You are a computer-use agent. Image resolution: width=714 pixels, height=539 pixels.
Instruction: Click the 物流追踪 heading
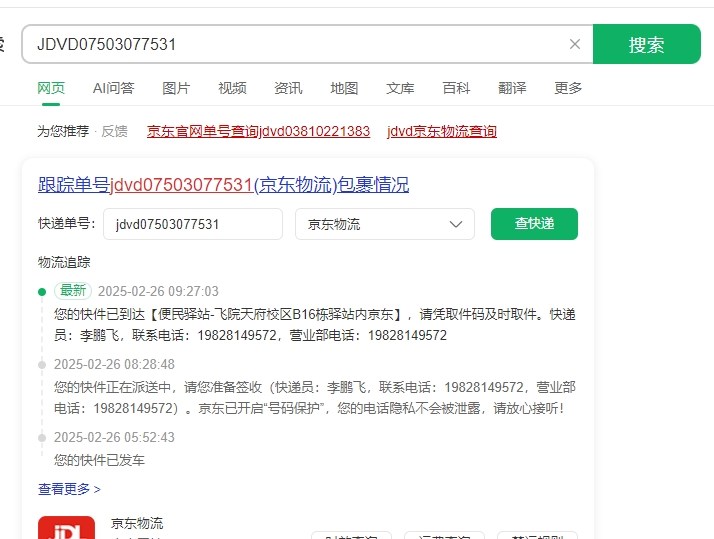(64, 262)
